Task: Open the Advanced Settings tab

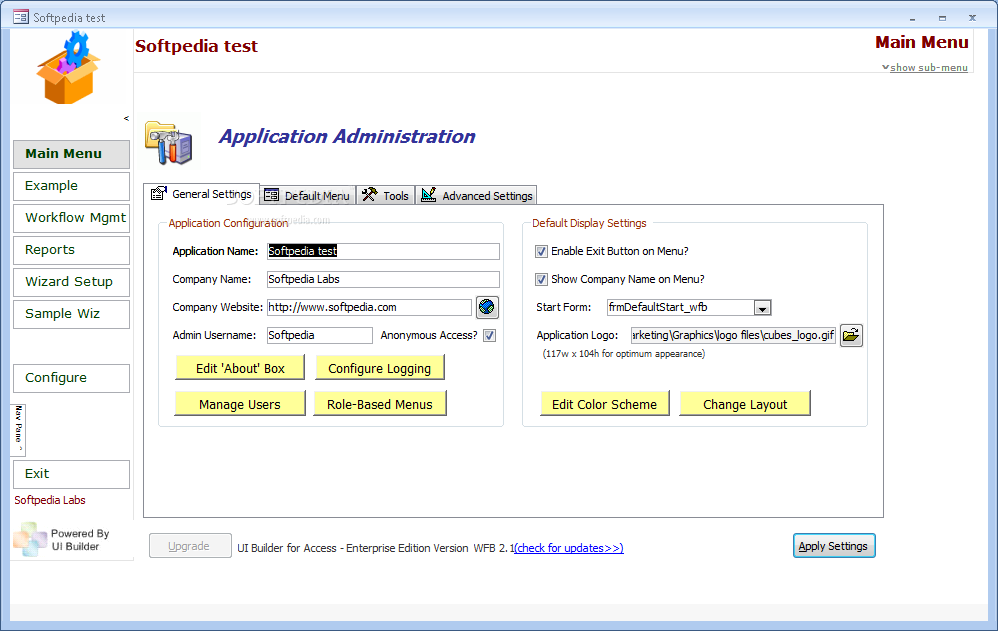Action: [x=476, y=195]
